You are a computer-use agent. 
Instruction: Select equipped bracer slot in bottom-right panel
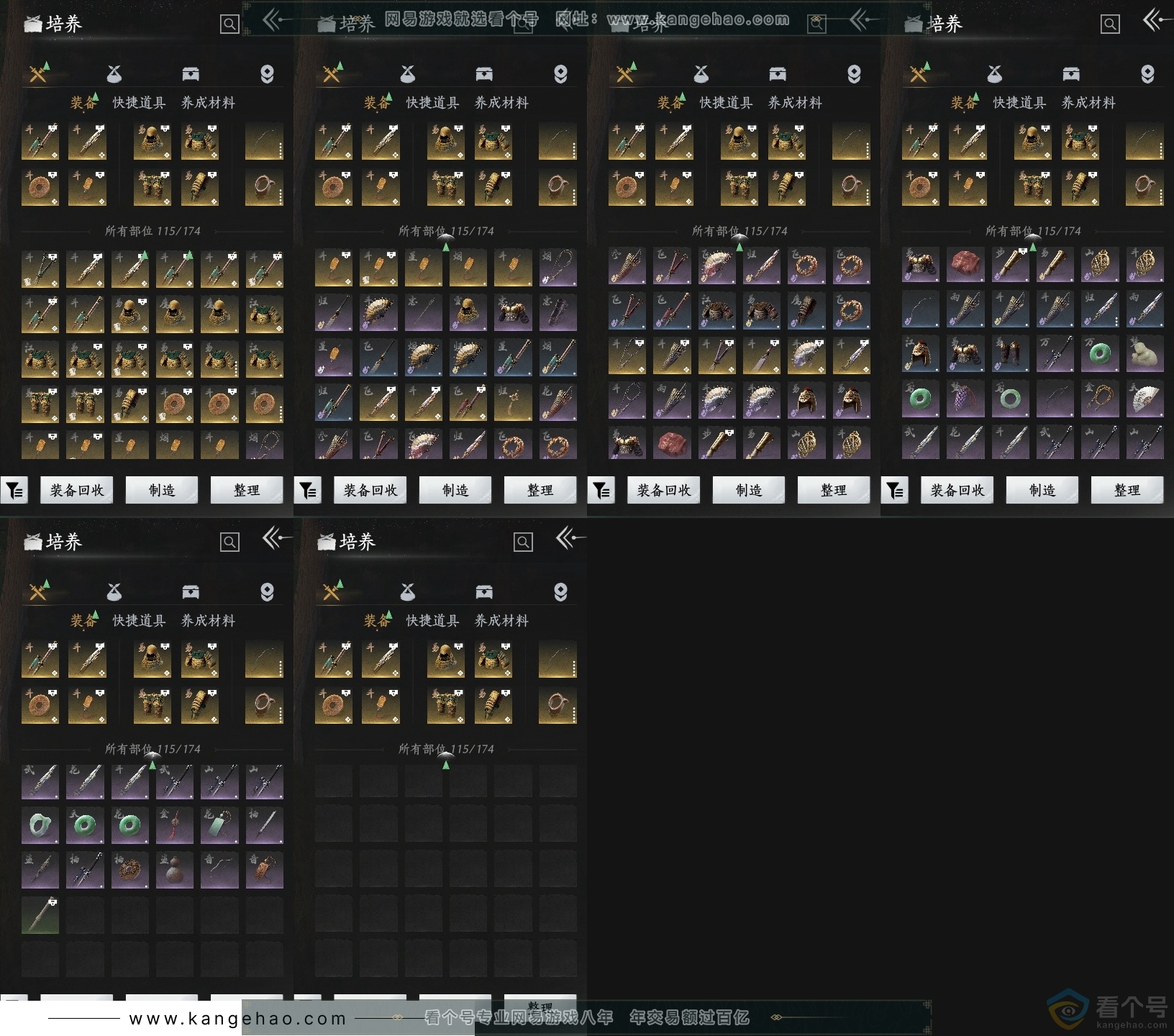pos(493,705)
